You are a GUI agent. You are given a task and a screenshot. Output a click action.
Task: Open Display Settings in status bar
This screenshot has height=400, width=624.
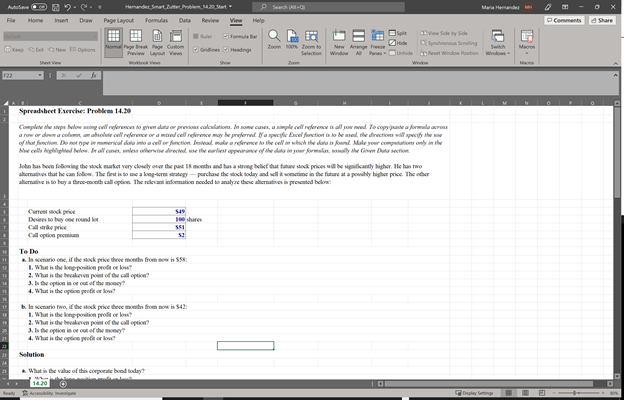click(474, 393)
